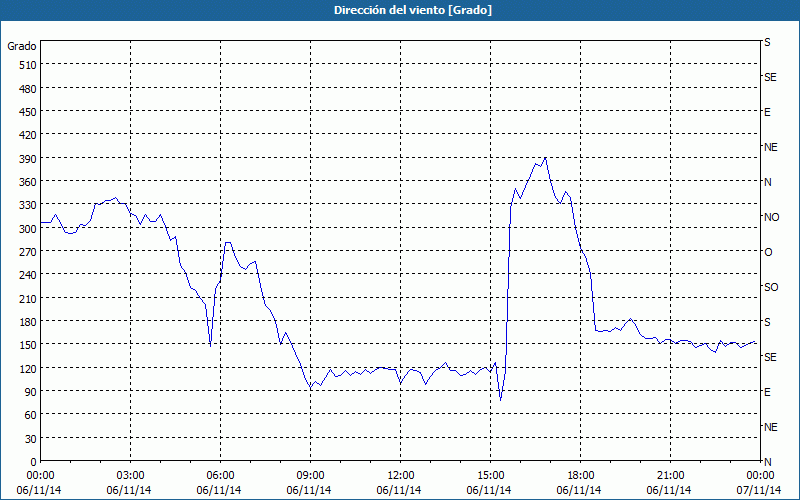Select the "O" compass label
Viewport: 800px width, 500px height.
point(768,252)
